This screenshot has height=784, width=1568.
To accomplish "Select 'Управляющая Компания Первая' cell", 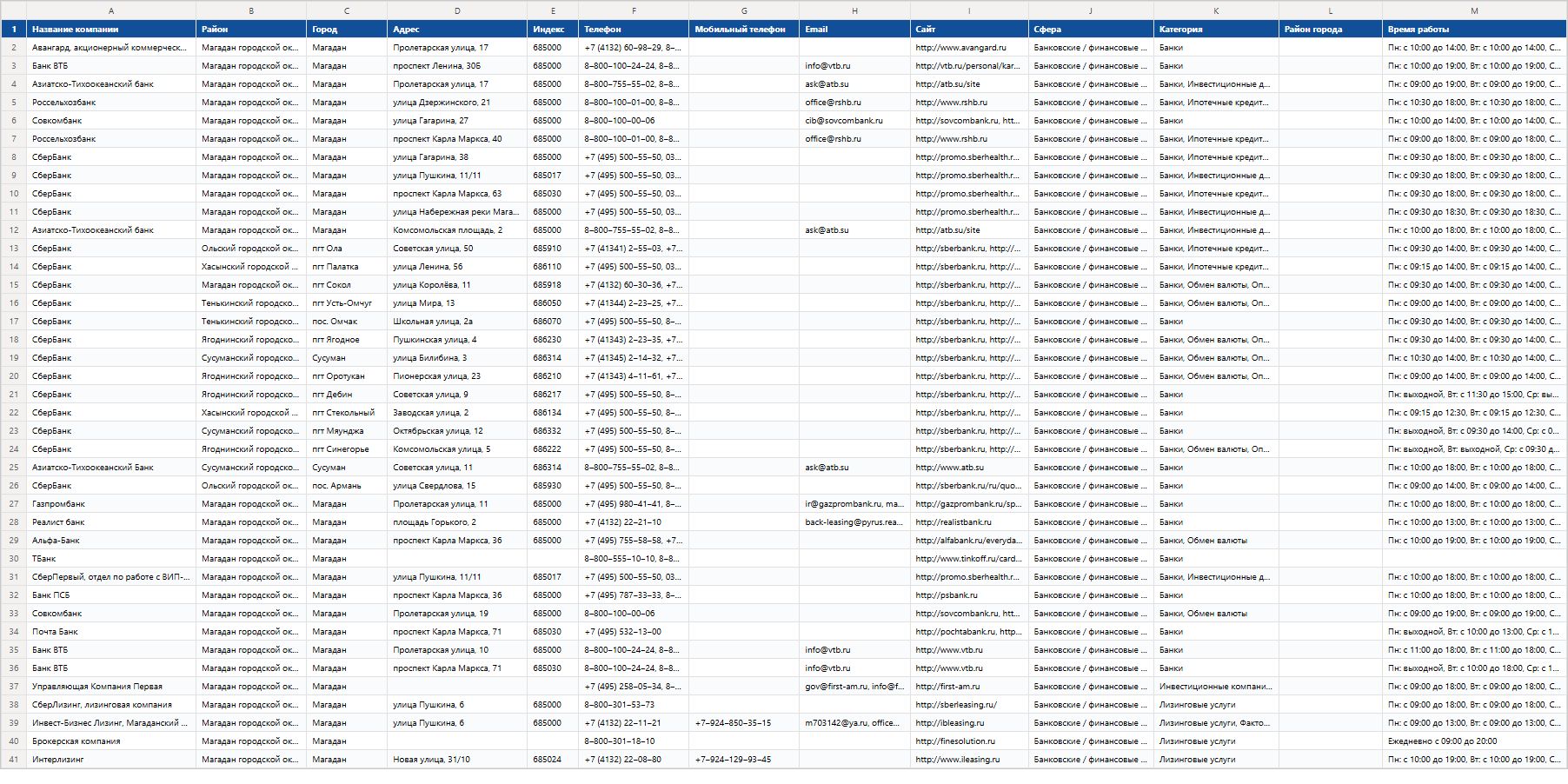I will click(111, 686).
